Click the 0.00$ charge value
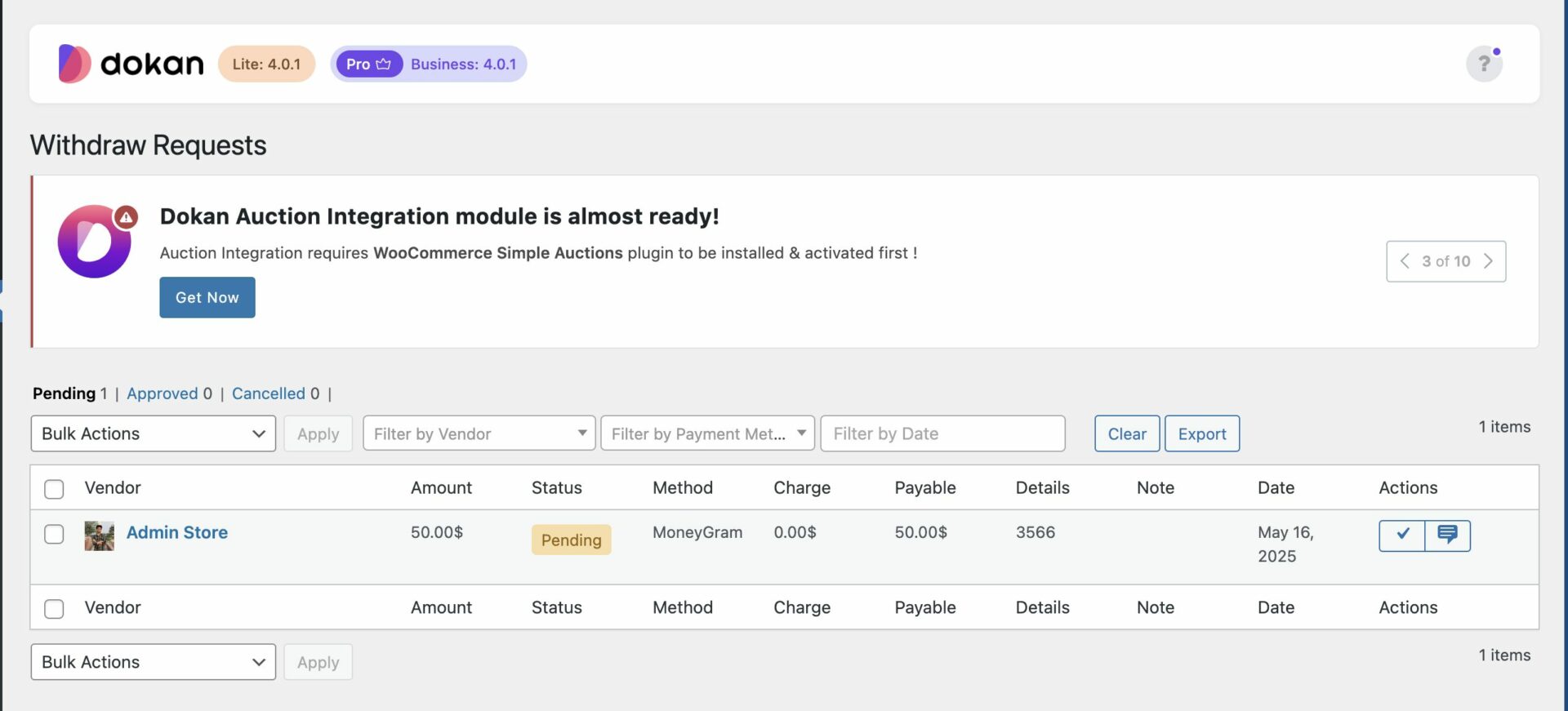This screenshot has height=711, width=1568. tap(795, 532)
